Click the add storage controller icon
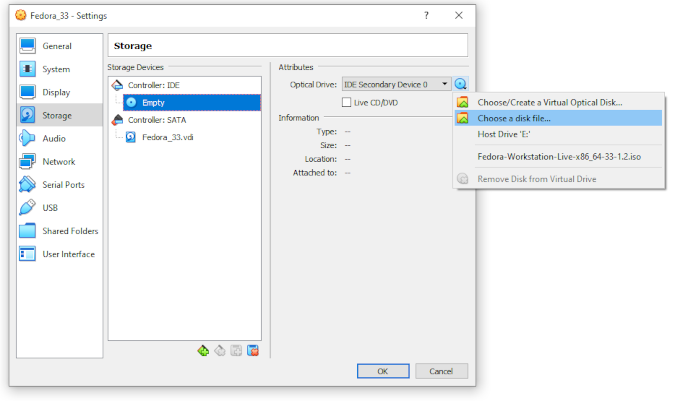675x401 pixels. point(203,350)
